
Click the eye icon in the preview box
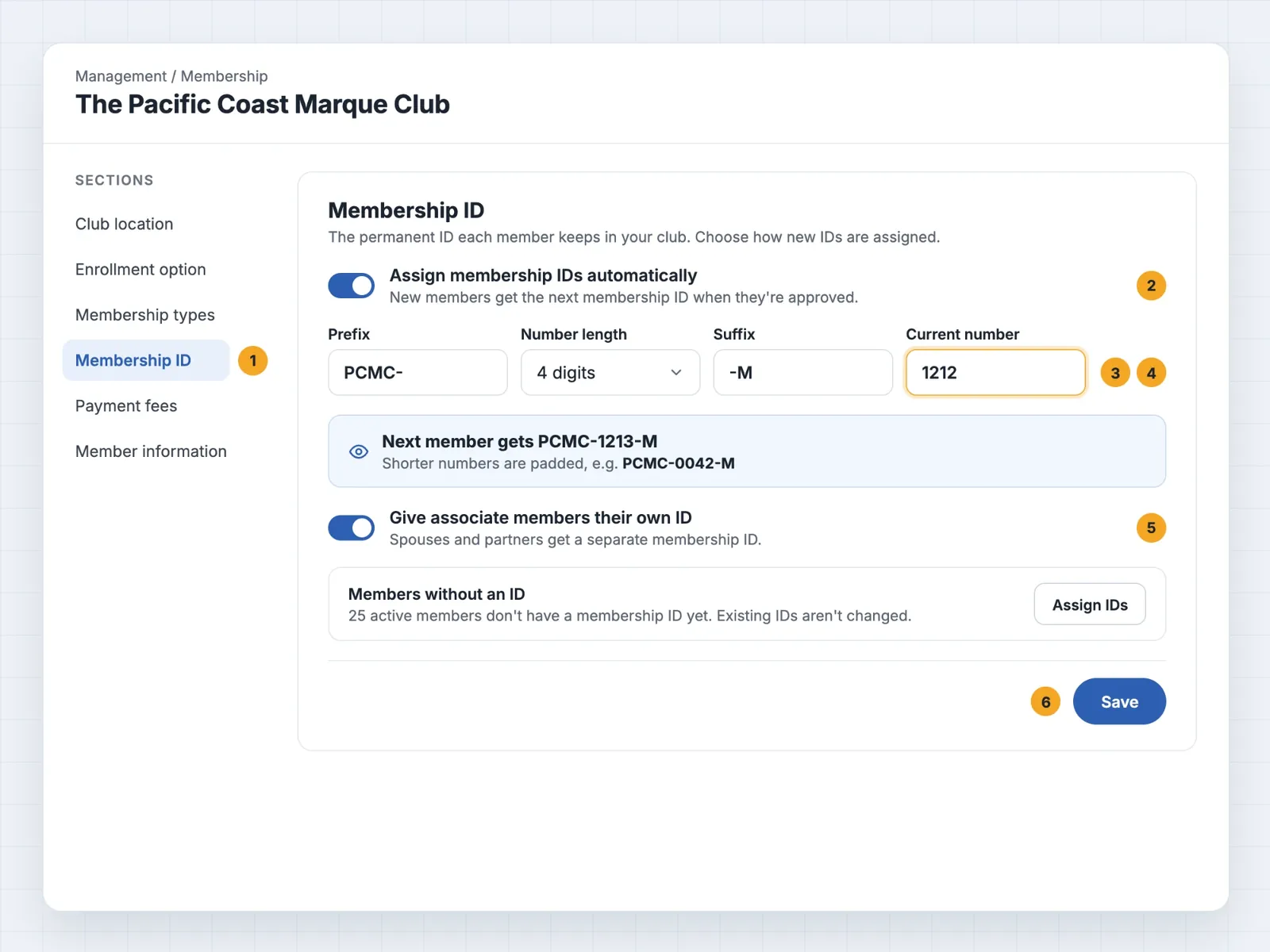[359, 451]
